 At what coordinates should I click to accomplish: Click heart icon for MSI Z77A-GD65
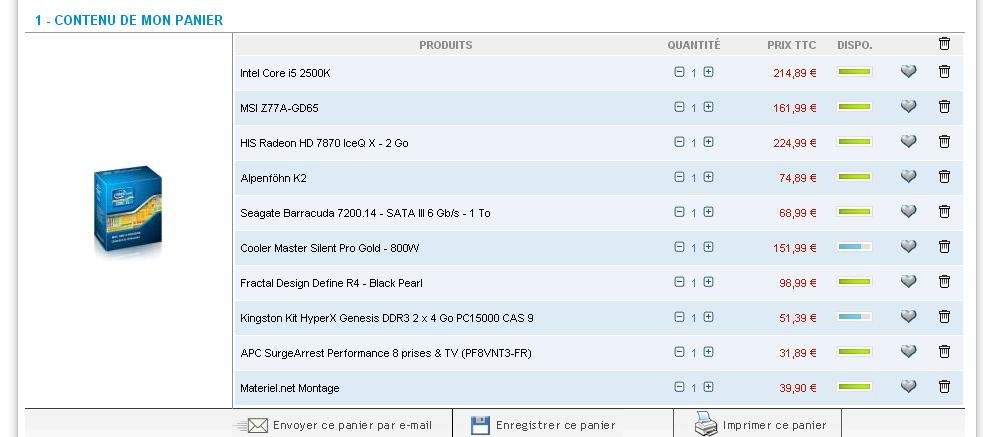click(908, 107)
